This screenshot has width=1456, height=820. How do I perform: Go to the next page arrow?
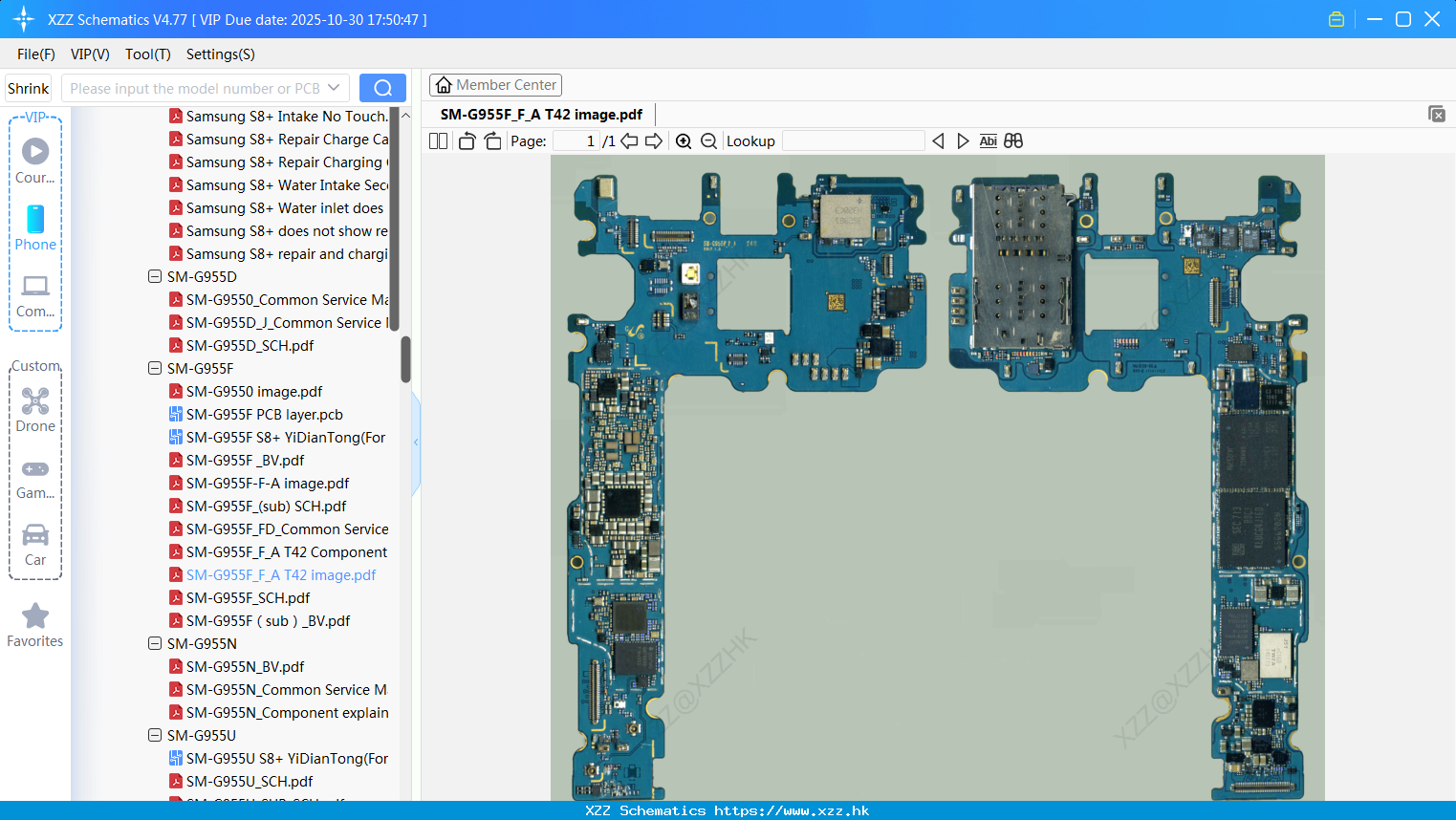coord(654,141)
